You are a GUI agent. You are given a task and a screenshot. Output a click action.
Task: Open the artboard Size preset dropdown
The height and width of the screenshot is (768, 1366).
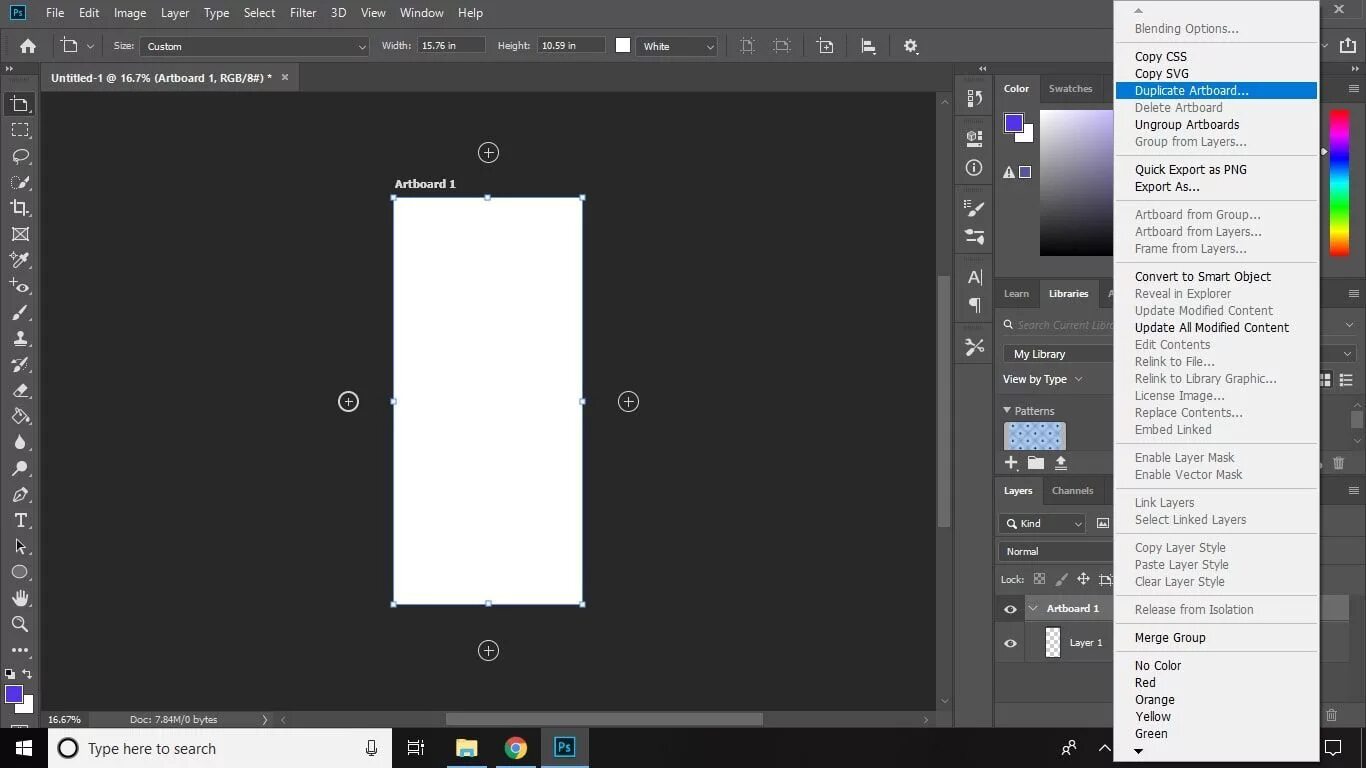click(x=255, y=46)
